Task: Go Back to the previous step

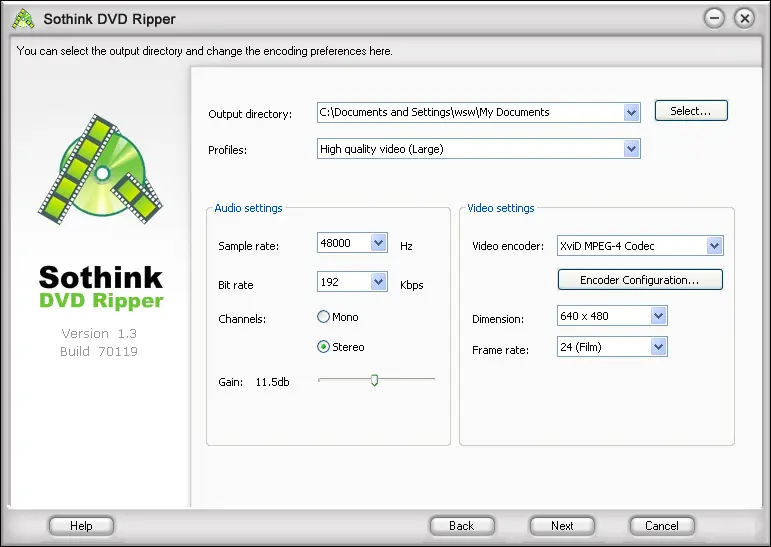Action: click(462, 526)
